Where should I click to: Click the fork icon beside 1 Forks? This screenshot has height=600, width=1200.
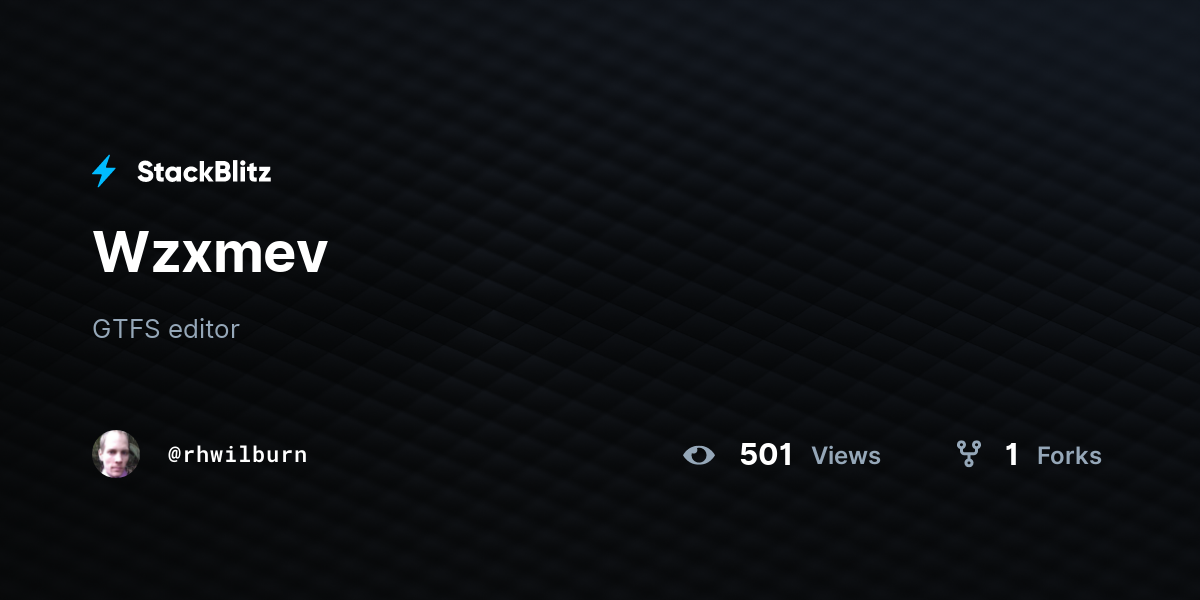click(x=968, y=455)
